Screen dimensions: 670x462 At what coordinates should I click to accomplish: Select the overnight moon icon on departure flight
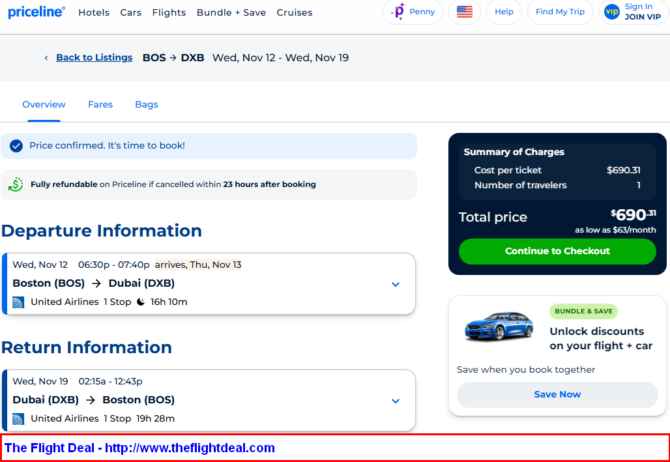click(x=141, y=302)
